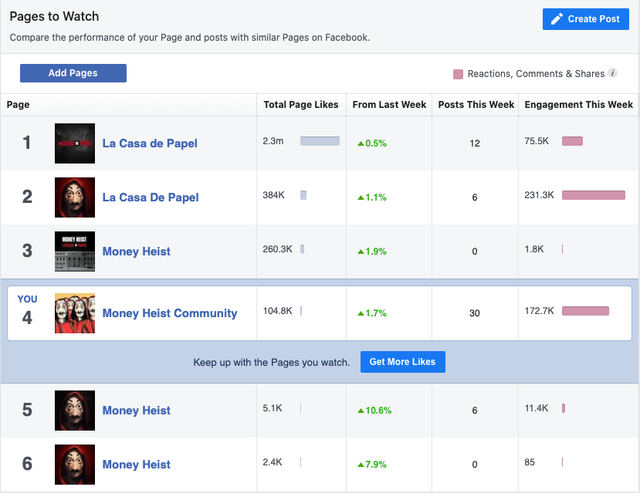Click the 7.9% growth figure
Image resolution: width=640 pixels, height=493 pixels.
point(372,464)
